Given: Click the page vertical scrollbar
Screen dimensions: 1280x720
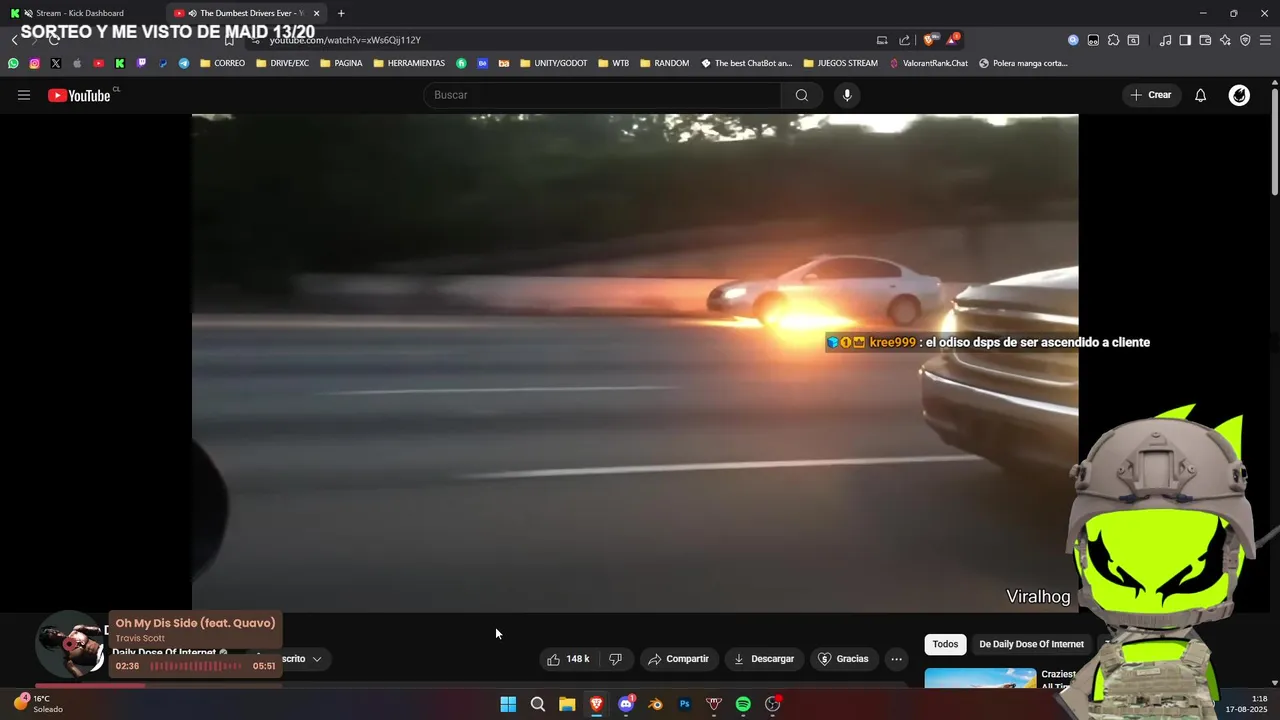Looking at the screenshot, I should (1275, 140).
